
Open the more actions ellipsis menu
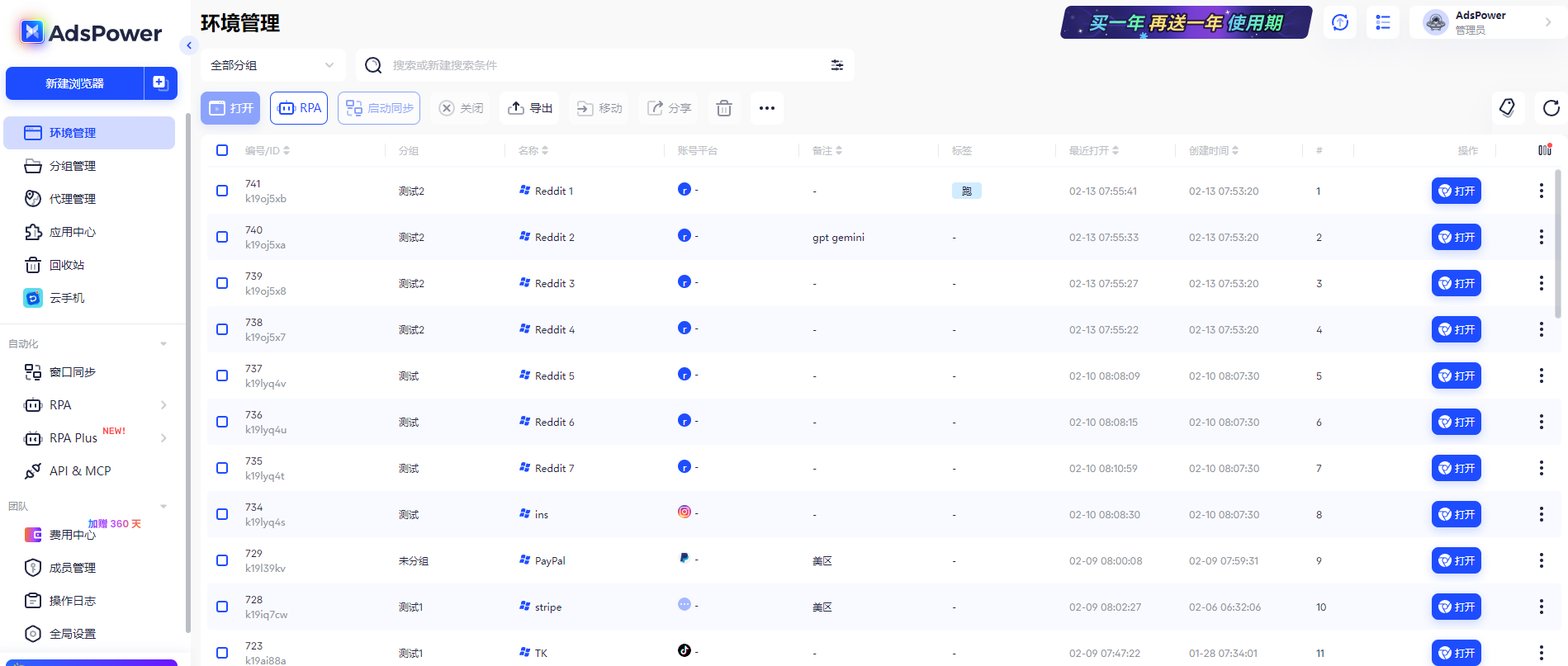(766, 108)
